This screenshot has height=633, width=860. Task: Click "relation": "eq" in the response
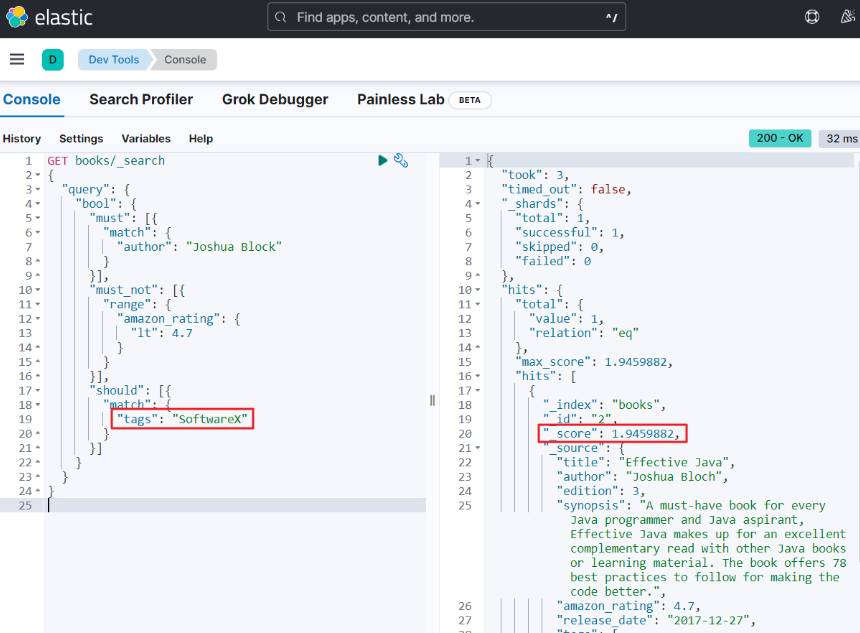584,333
